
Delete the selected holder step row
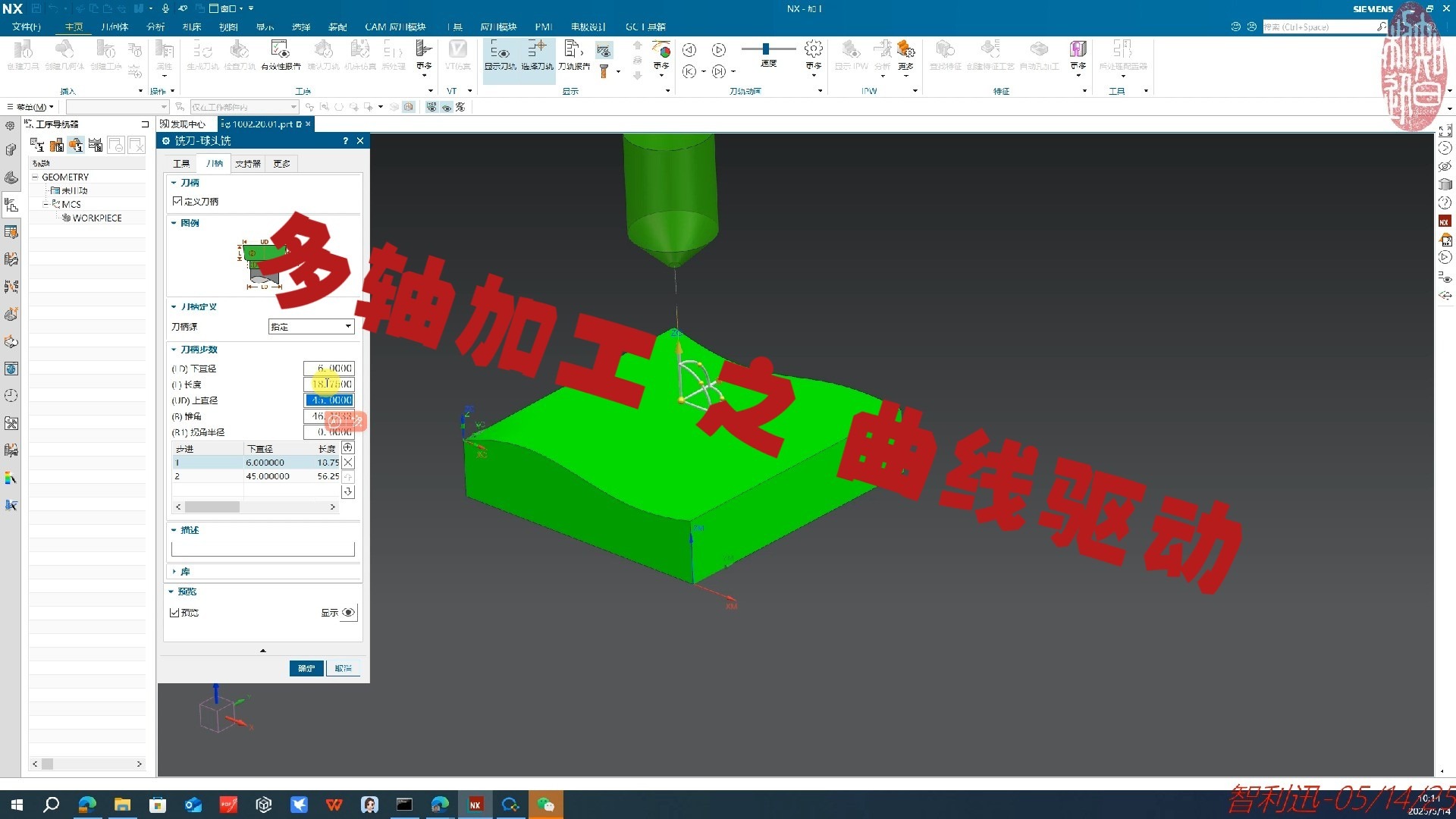tap(348, 463)
